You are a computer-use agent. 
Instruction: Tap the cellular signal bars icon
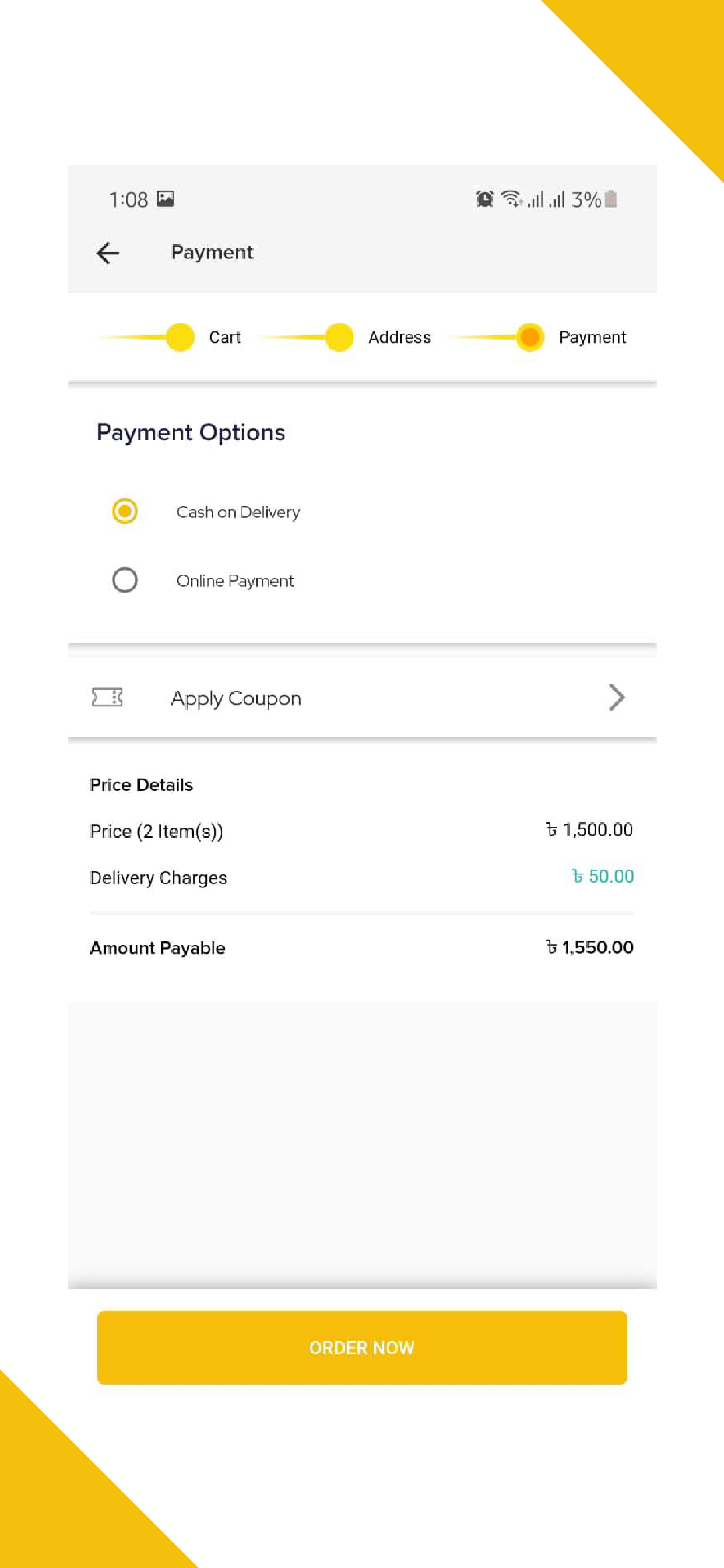pyautogui.click(x=546, y=199)
